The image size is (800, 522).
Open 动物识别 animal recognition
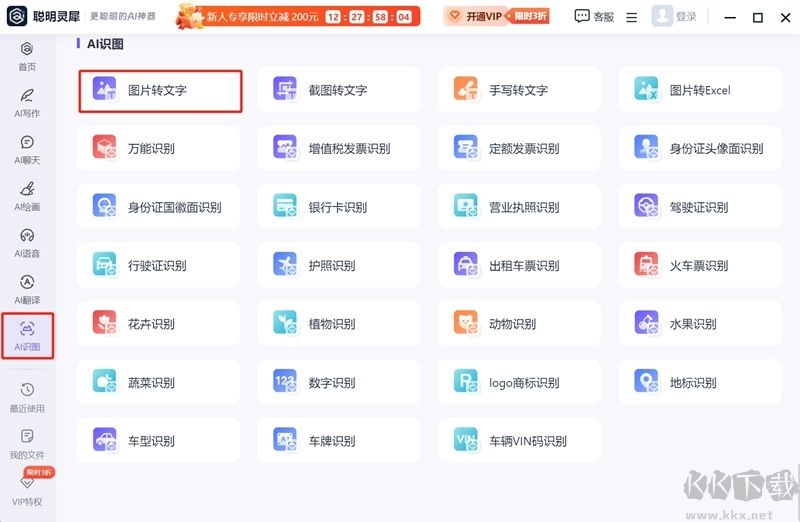click(519, 324)
